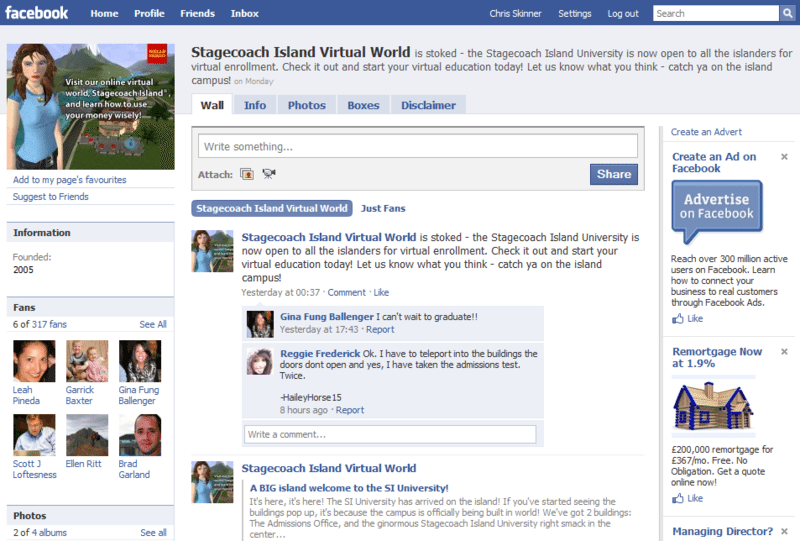
Task: Click See All fans
Action: pyautogui.click(x=153, y=324)
